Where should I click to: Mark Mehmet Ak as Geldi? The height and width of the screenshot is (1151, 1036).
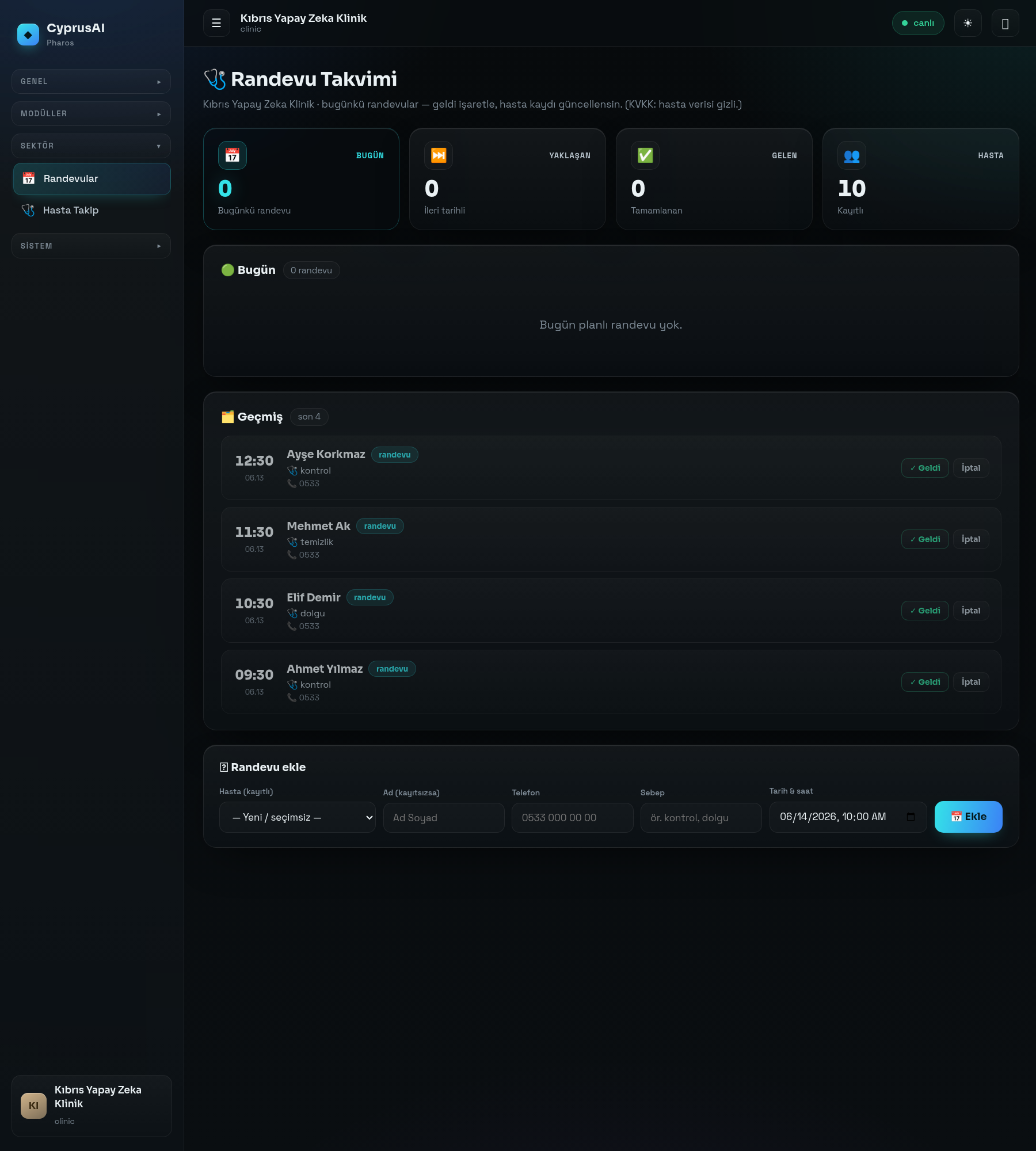click(925, 539)
